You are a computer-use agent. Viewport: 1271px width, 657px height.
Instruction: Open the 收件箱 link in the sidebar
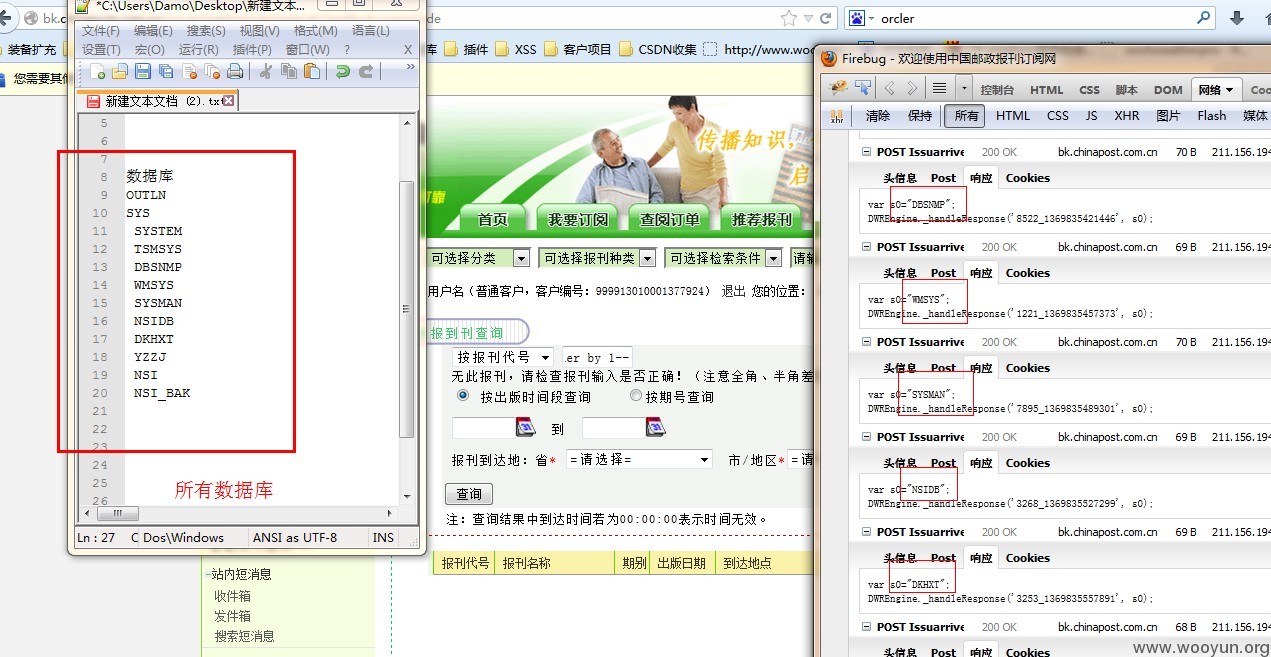pos(232,596)
